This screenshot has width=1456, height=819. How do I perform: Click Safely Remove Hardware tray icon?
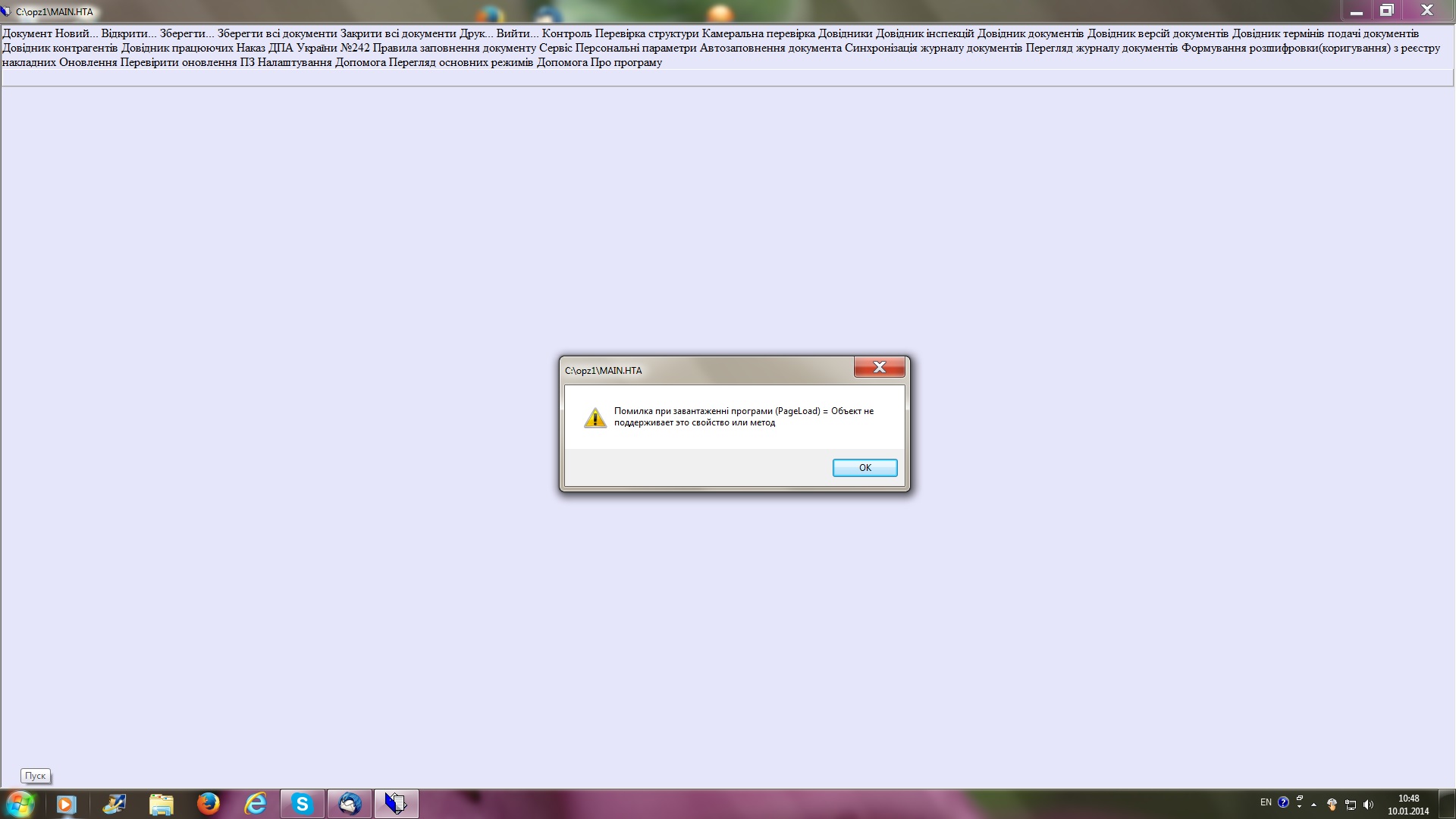pos(1332,805)
